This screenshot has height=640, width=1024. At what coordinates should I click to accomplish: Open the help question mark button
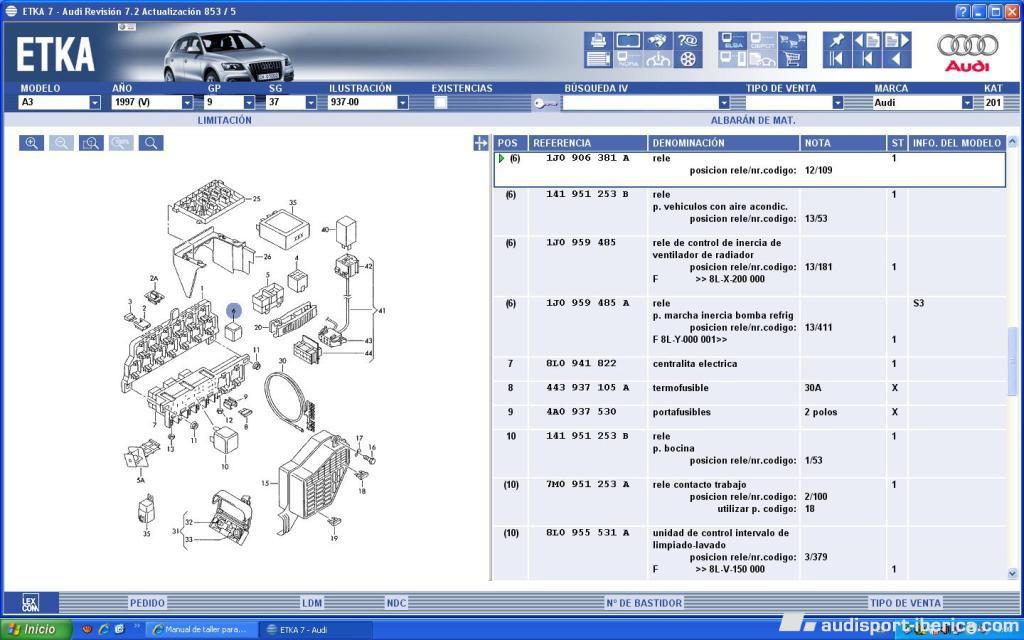(x=963, y=11)
